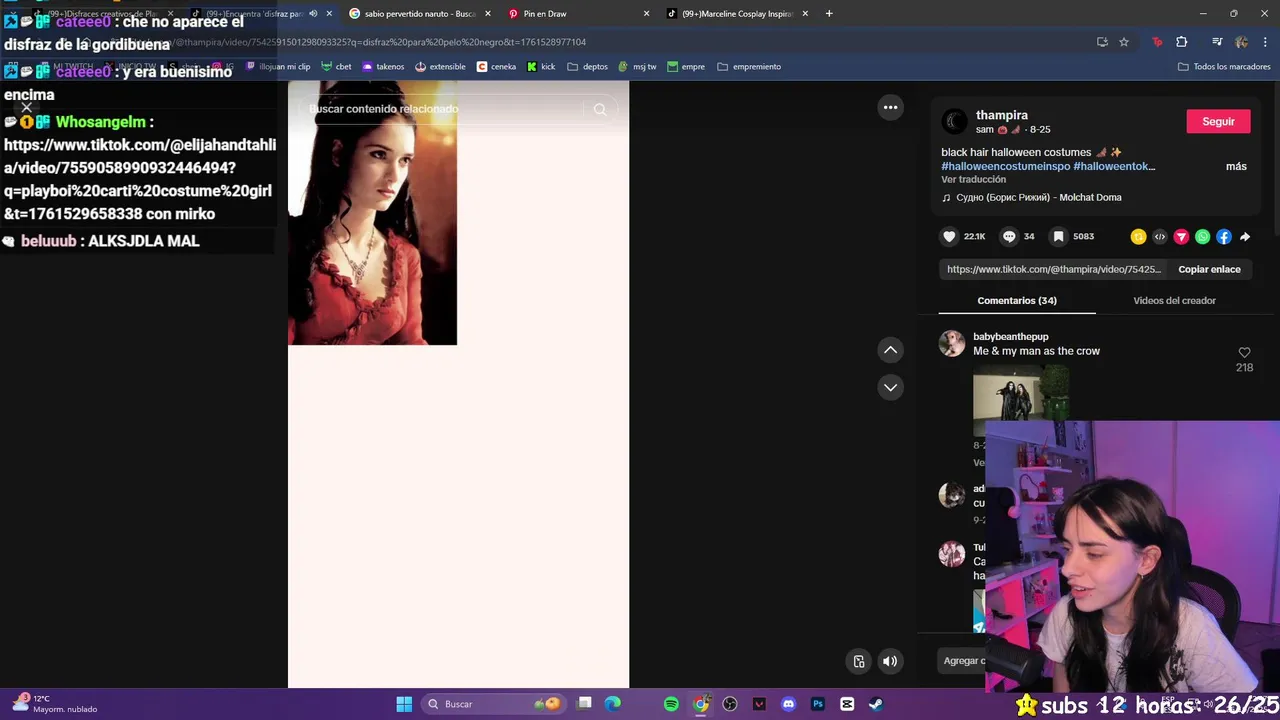Open Task View from the taskbar
The height and width of the screenshot is (720, 1280).
click(585, 704)
